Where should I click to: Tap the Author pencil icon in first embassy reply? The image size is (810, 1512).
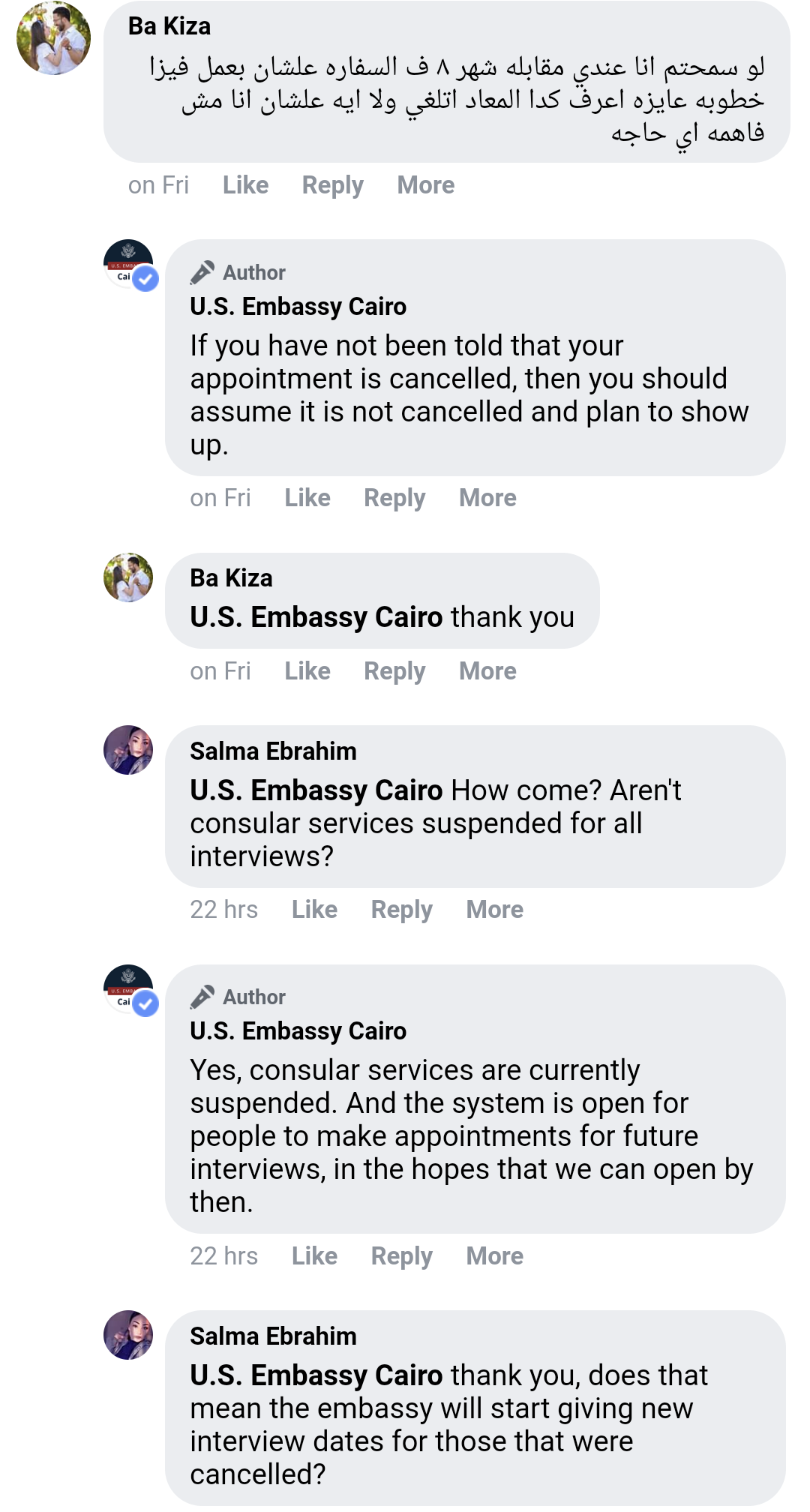202,272
